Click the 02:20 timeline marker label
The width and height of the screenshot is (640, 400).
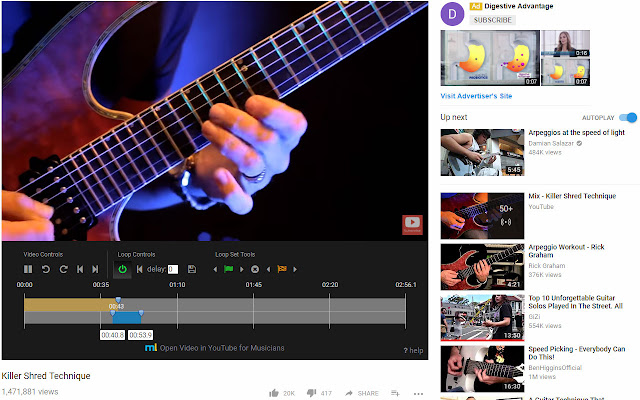(x=330, y=285)
